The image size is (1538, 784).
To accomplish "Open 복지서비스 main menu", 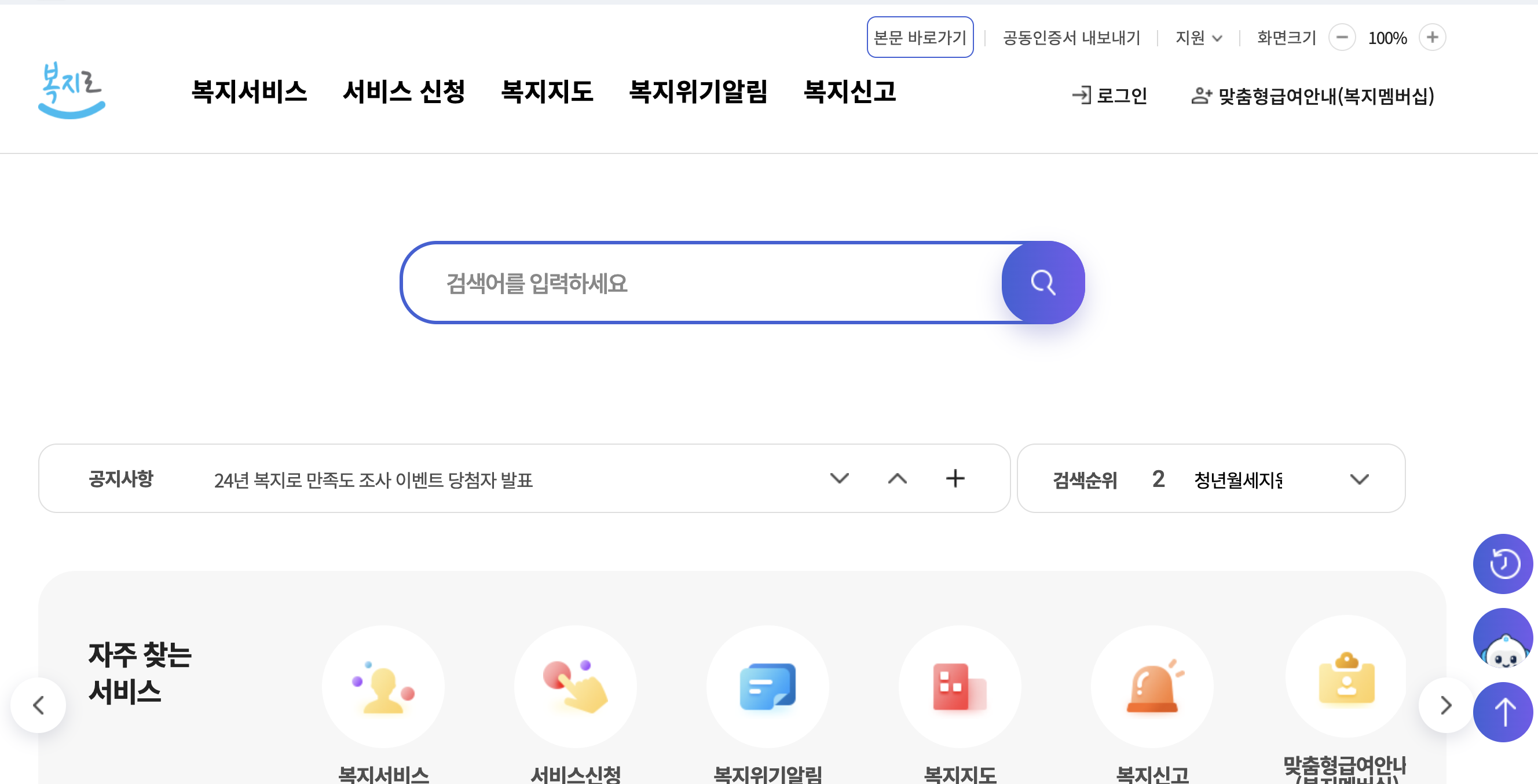I will tap(248, 92).
